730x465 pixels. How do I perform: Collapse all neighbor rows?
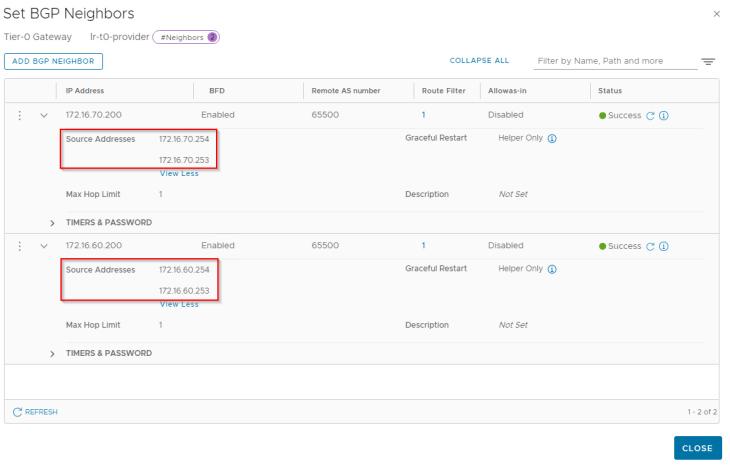click(479, 61)
